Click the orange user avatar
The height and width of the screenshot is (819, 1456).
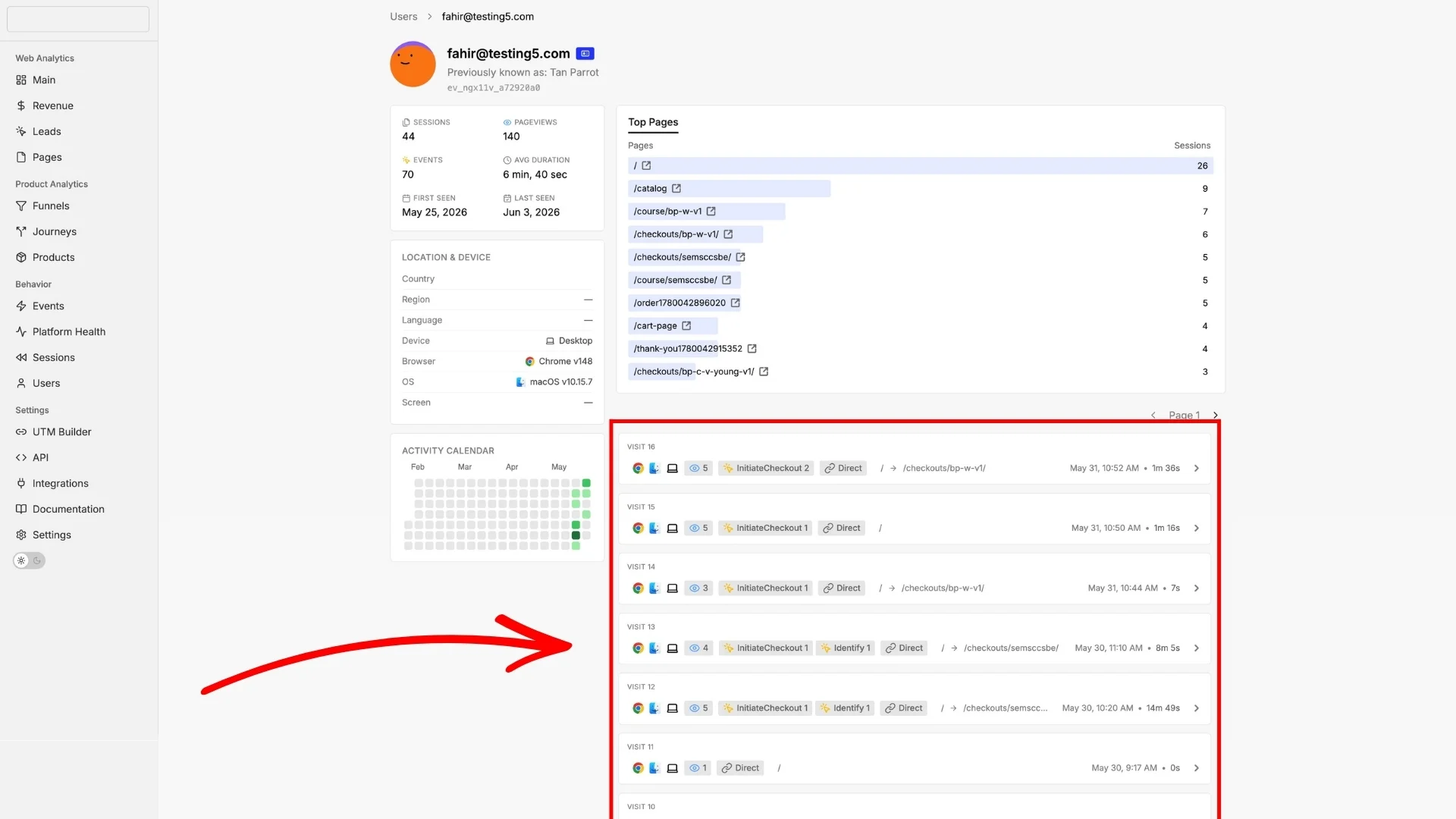(x=413, y=64)
